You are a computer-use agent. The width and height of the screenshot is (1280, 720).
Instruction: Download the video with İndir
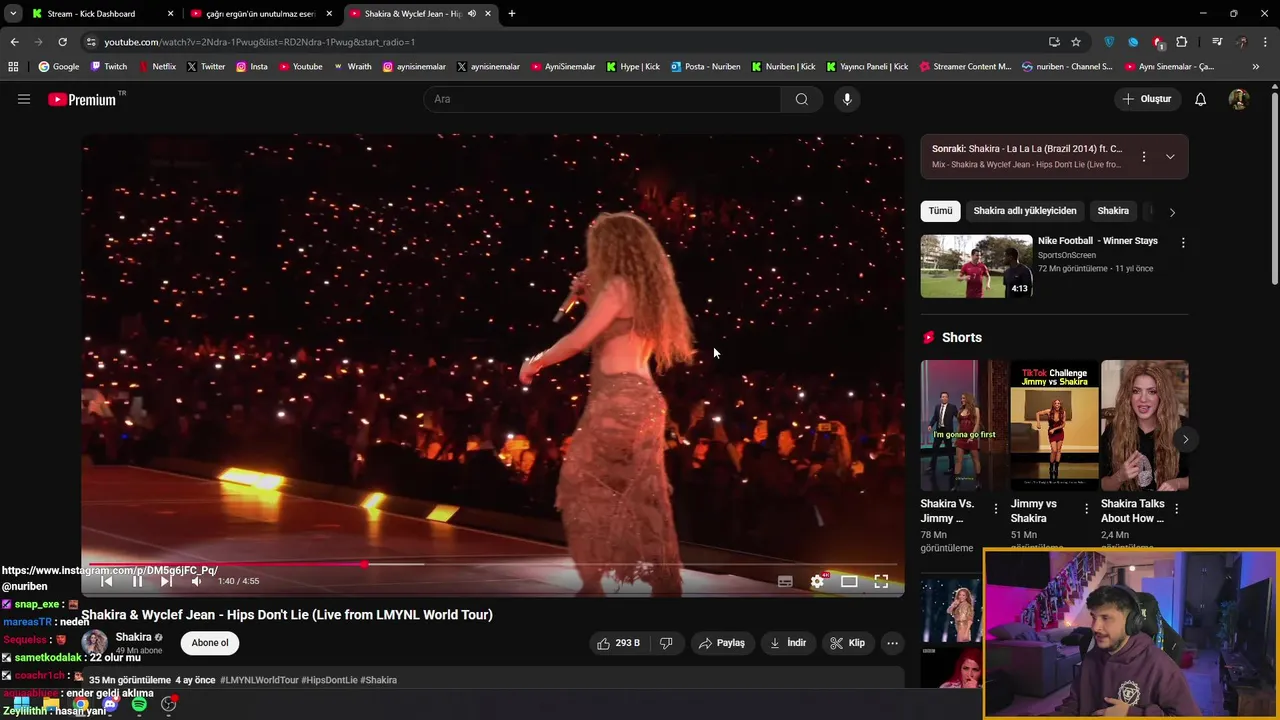point(788,643)
